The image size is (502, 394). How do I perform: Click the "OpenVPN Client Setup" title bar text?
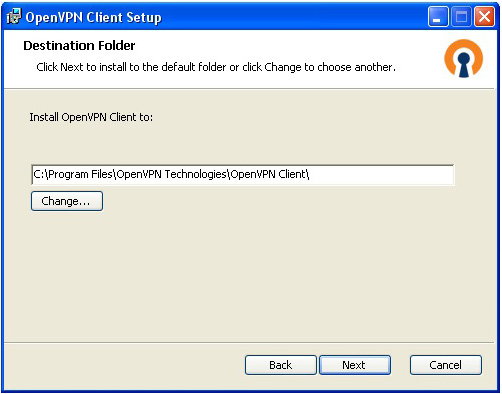pos(93,17)
